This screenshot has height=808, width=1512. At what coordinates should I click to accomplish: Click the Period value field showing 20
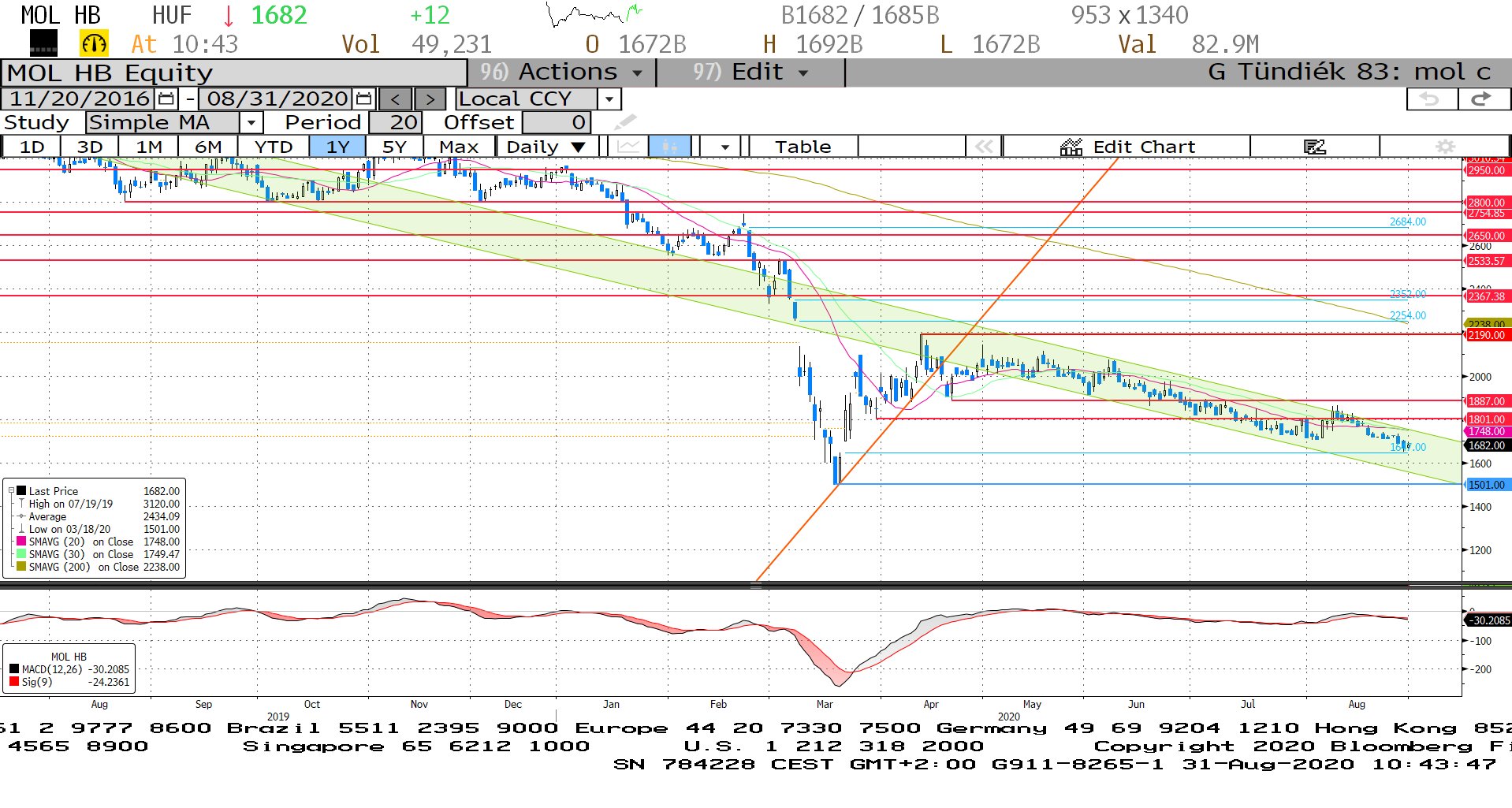[397, 123]
